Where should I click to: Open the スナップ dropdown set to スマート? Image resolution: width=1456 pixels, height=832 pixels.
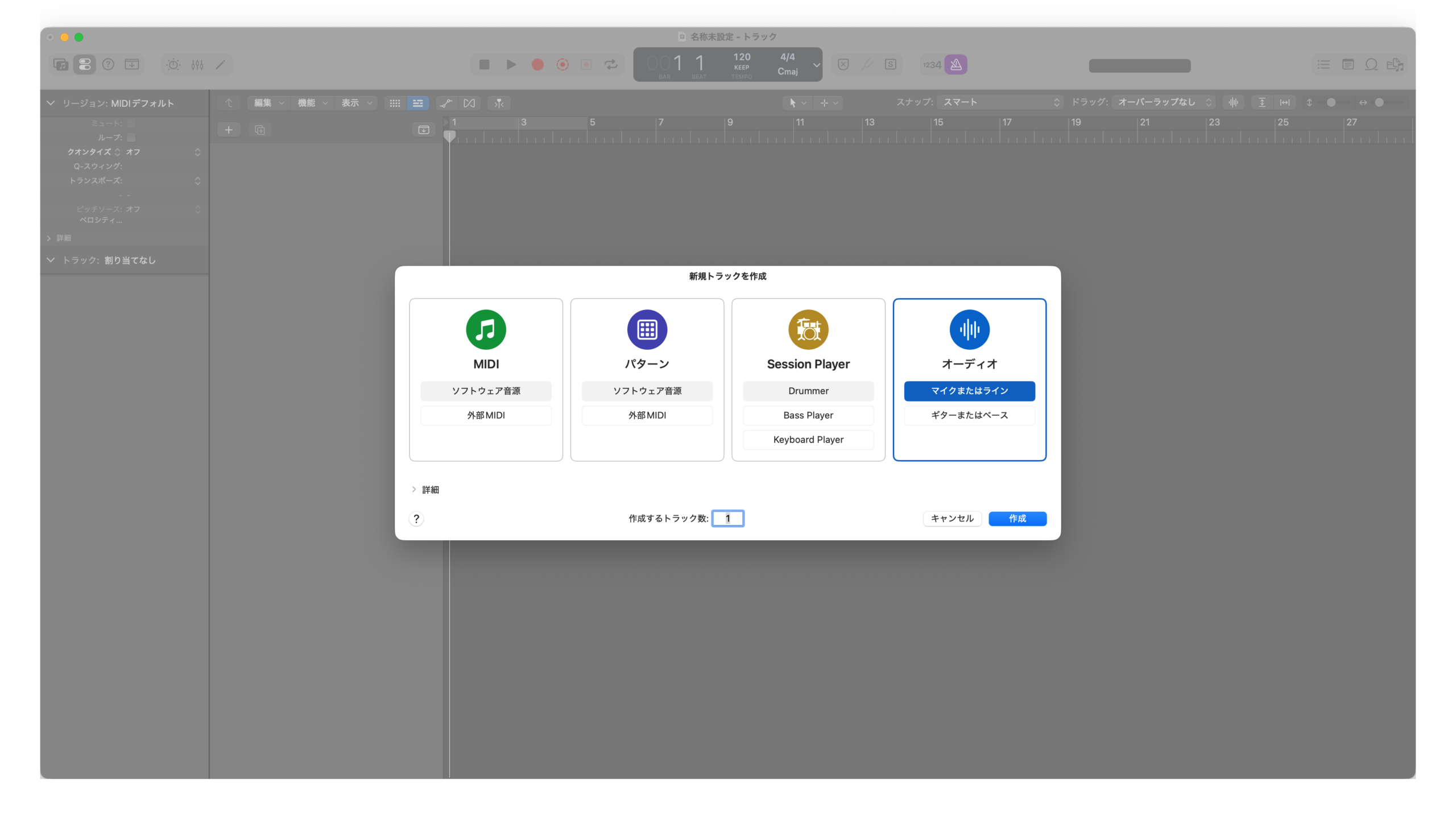pos(1000,102)
